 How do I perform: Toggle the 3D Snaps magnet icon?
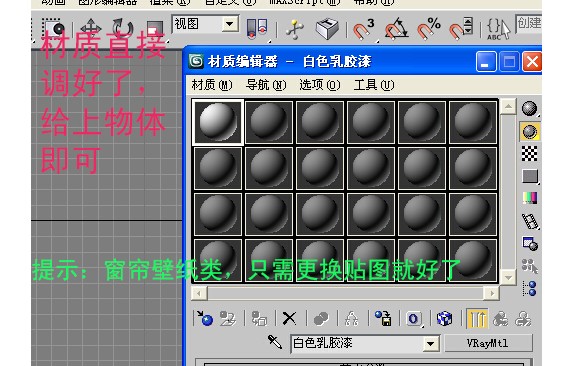tap(363, 28)
